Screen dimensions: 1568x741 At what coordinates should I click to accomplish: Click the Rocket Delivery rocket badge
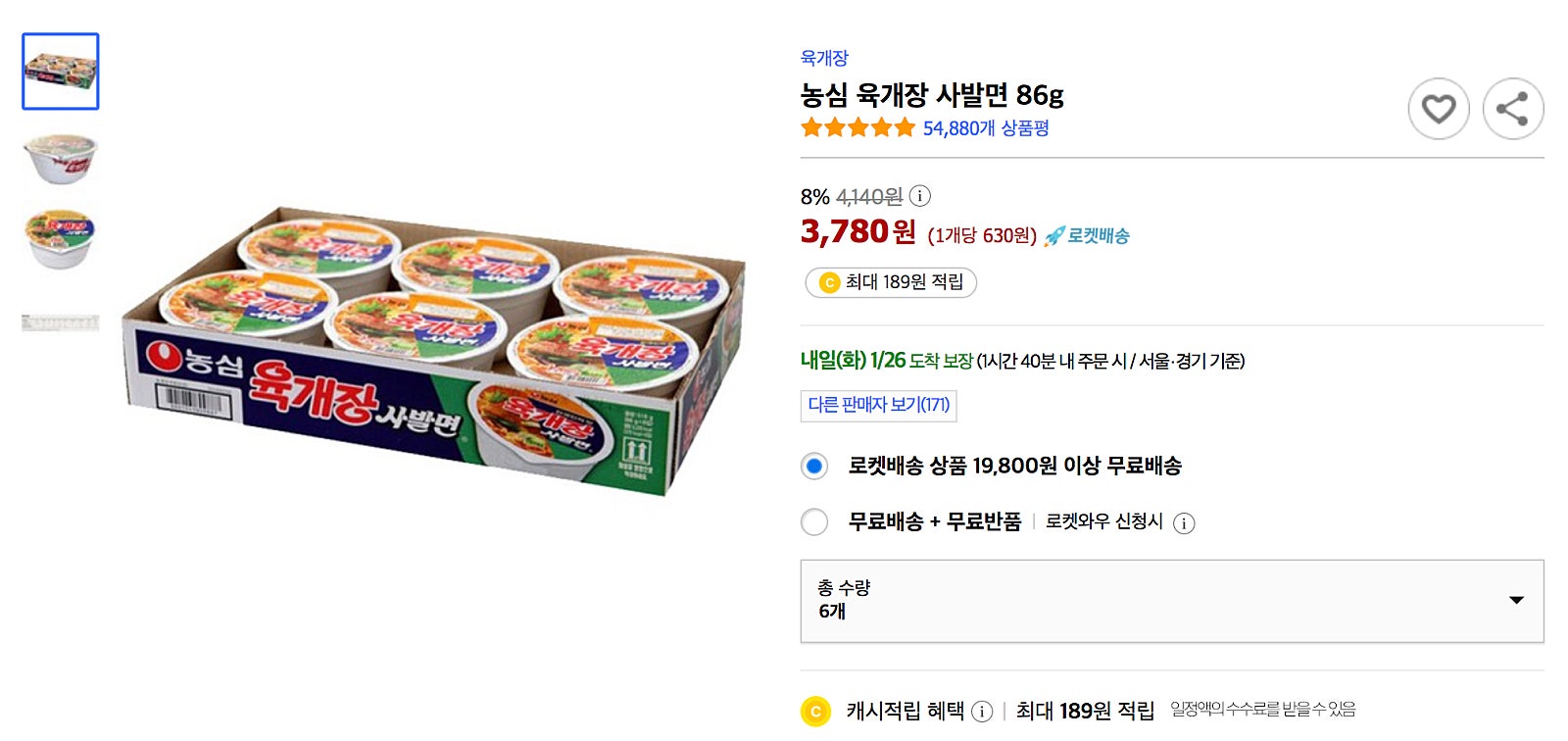[x=1088, y=236]
